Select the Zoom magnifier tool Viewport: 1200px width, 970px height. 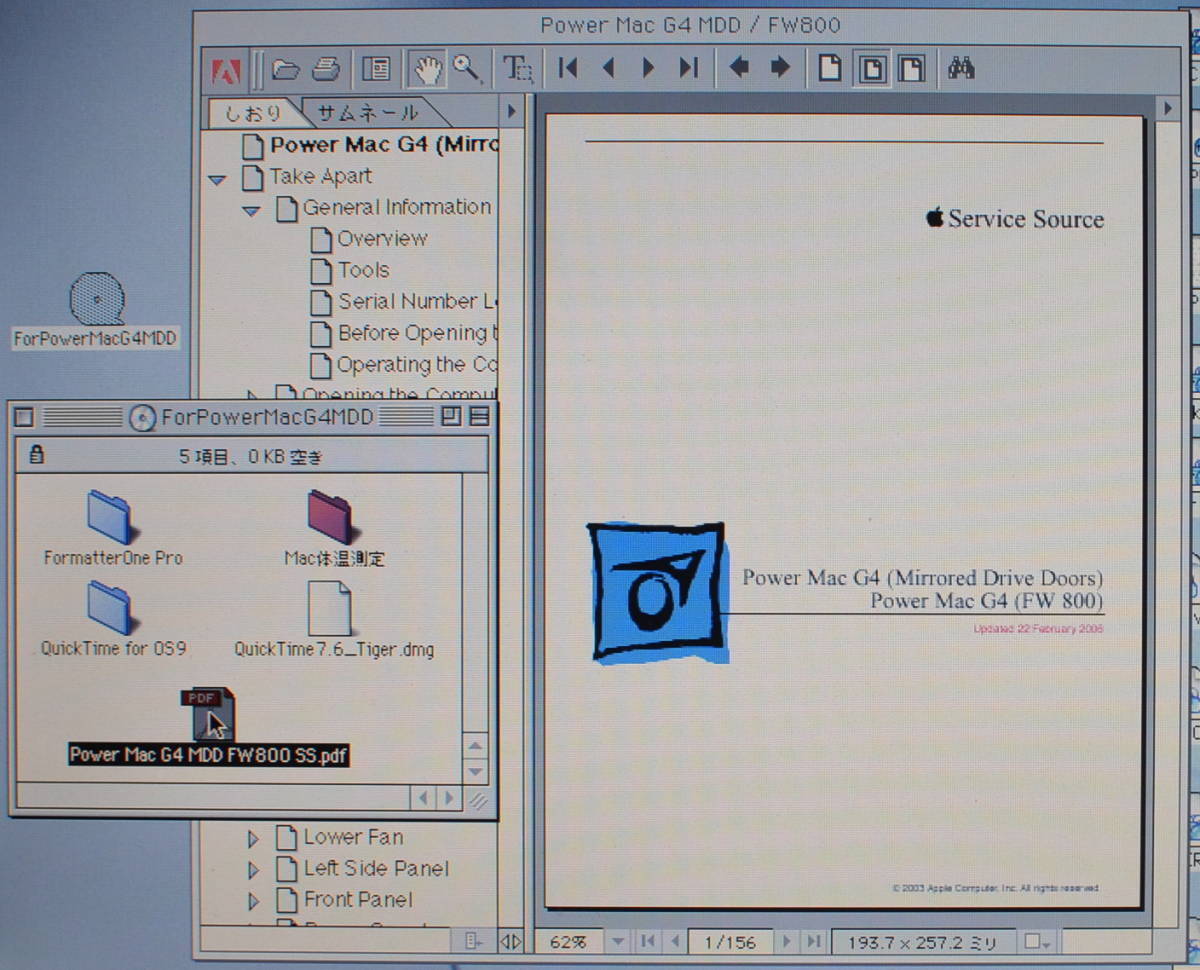pyautogui.click(x=466, y=68)
